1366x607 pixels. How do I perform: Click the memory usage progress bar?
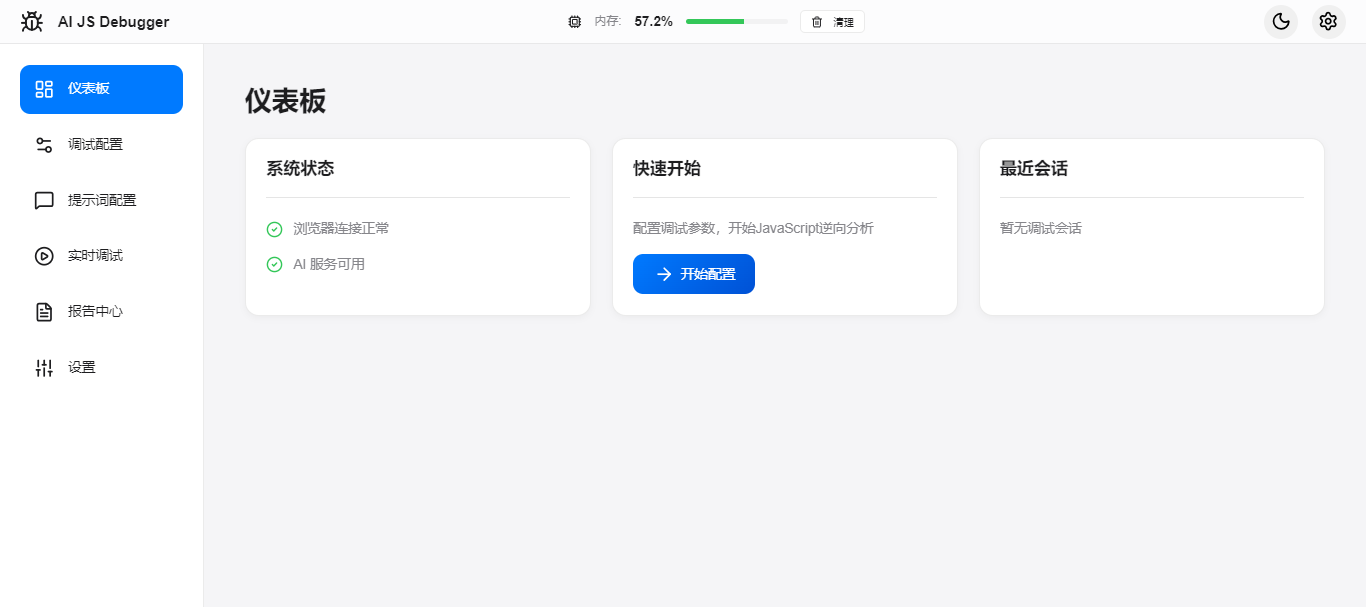click(x=736, y=21)
